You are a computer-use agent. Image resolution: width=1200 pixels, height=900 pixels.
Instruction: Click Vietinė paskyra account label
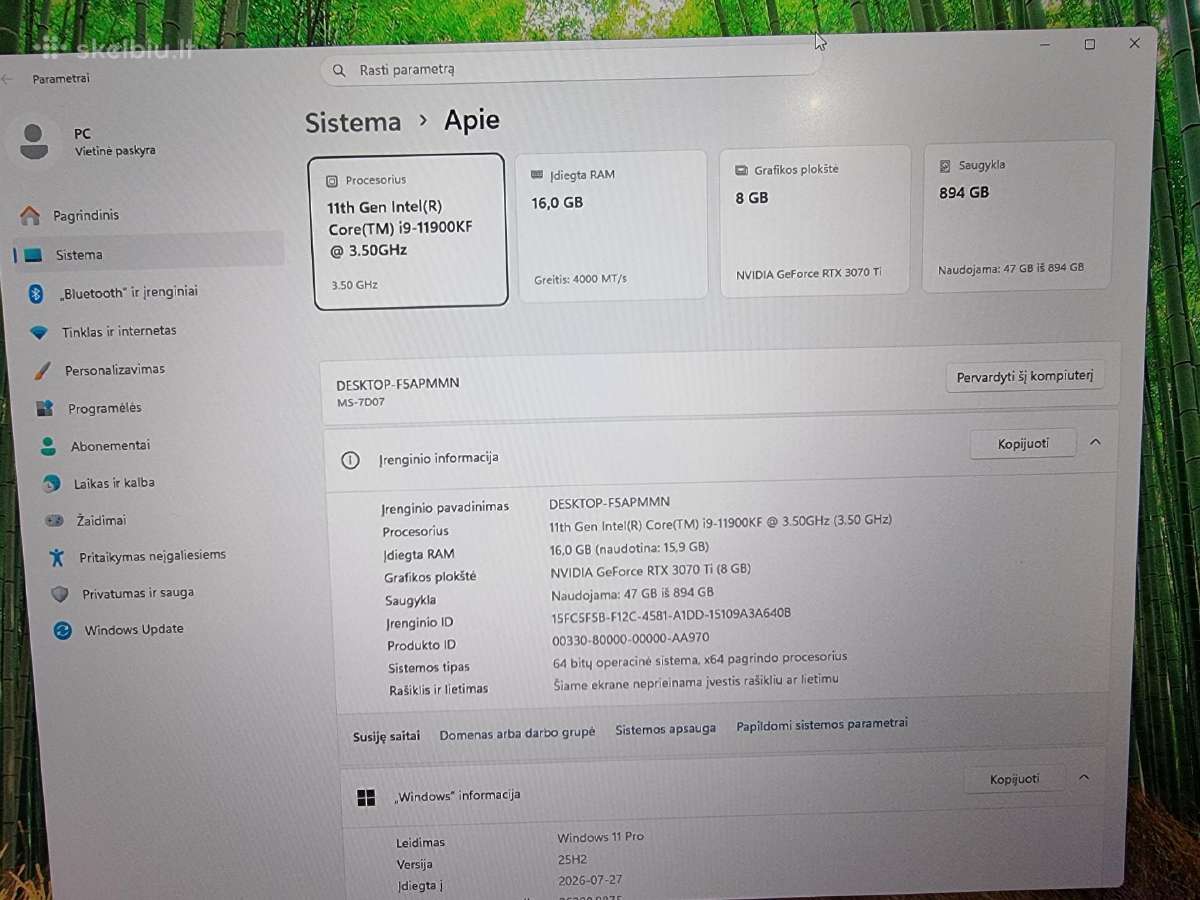pyautogui.click(x=115, y=151)
